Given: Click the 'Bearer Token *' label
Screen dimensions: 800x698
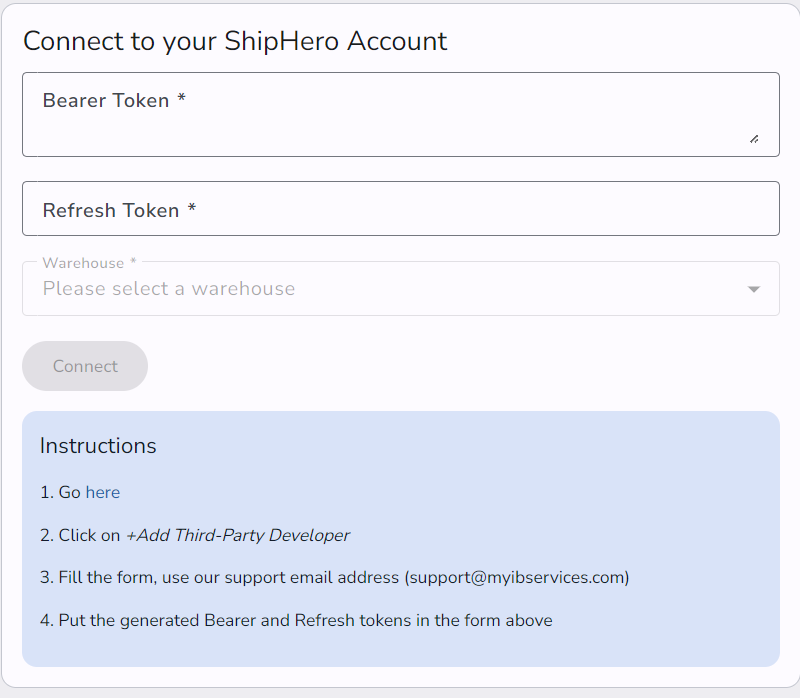Looking at the screenshot, I should [114, 101].
